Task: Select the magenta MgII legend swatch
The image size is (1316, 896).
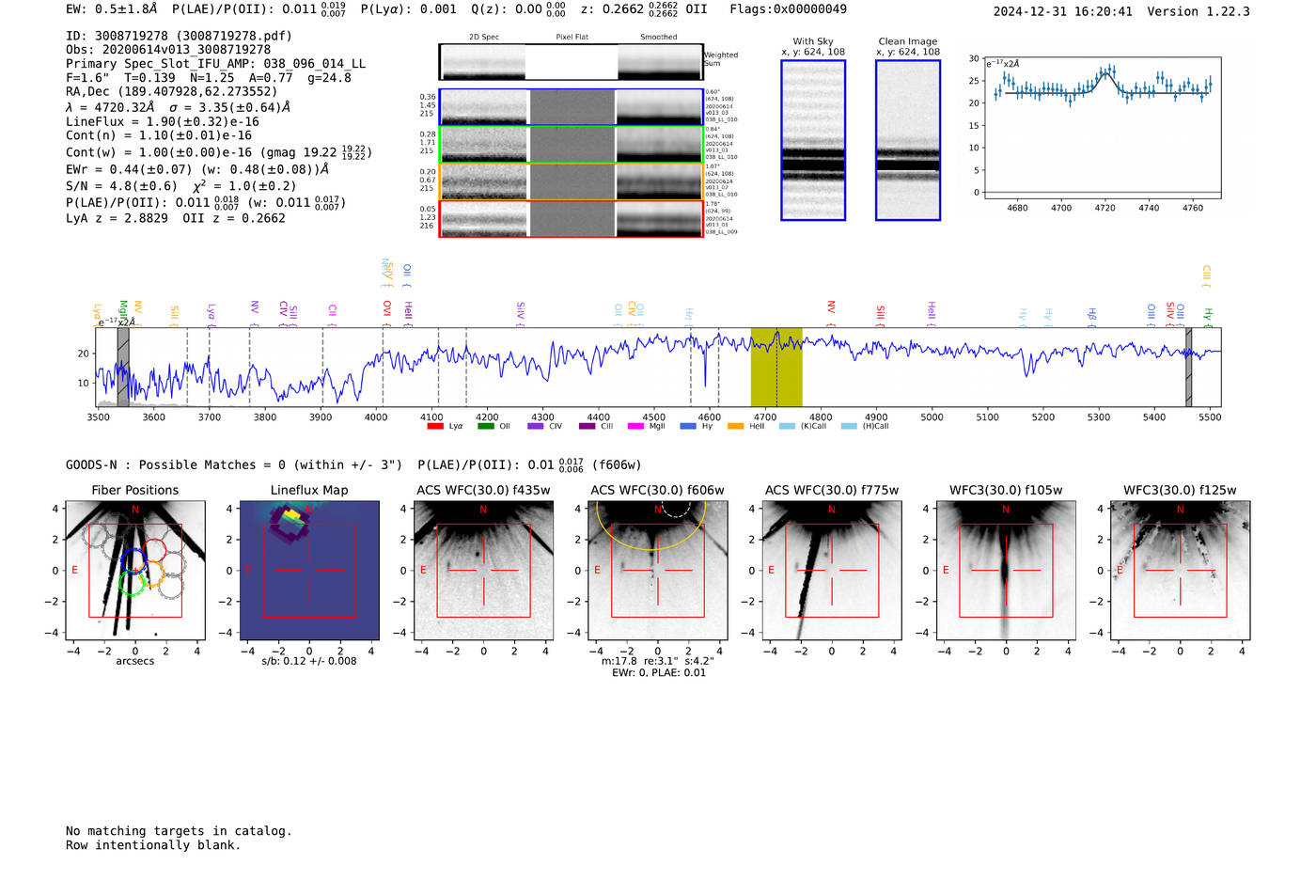Action: point(636,427)
